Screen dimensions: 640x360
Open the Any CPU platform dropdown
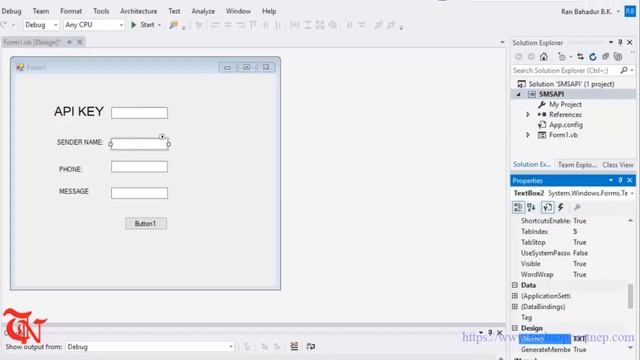(x=121, y=25)
